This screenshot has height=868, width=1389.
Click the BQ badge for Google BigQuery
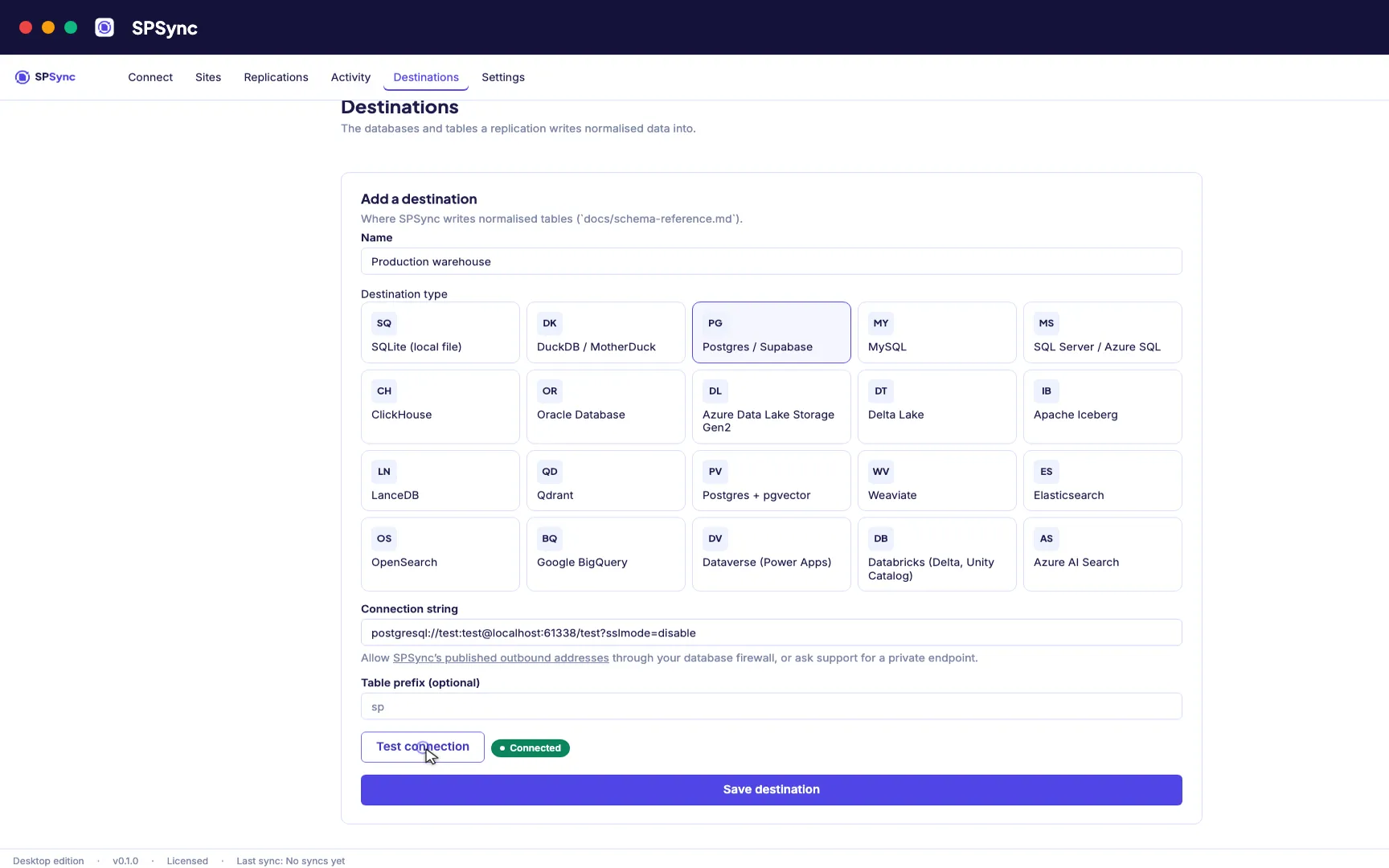(550, 538)
